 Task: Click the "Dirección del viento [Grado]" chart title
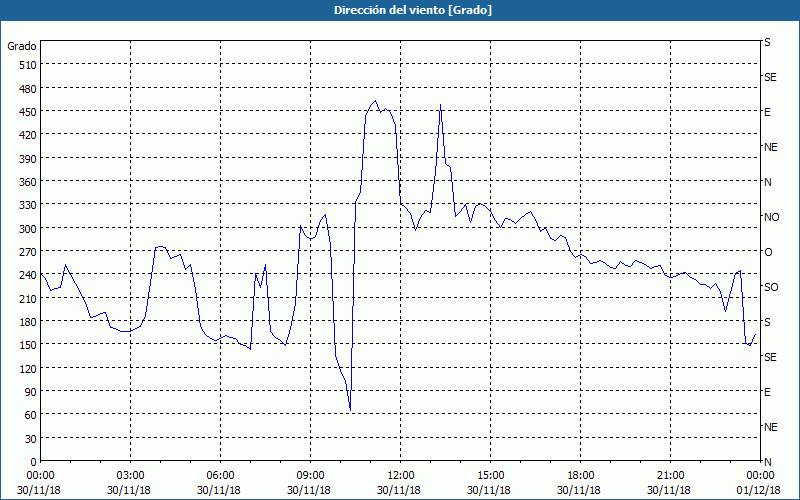(413, 10)
